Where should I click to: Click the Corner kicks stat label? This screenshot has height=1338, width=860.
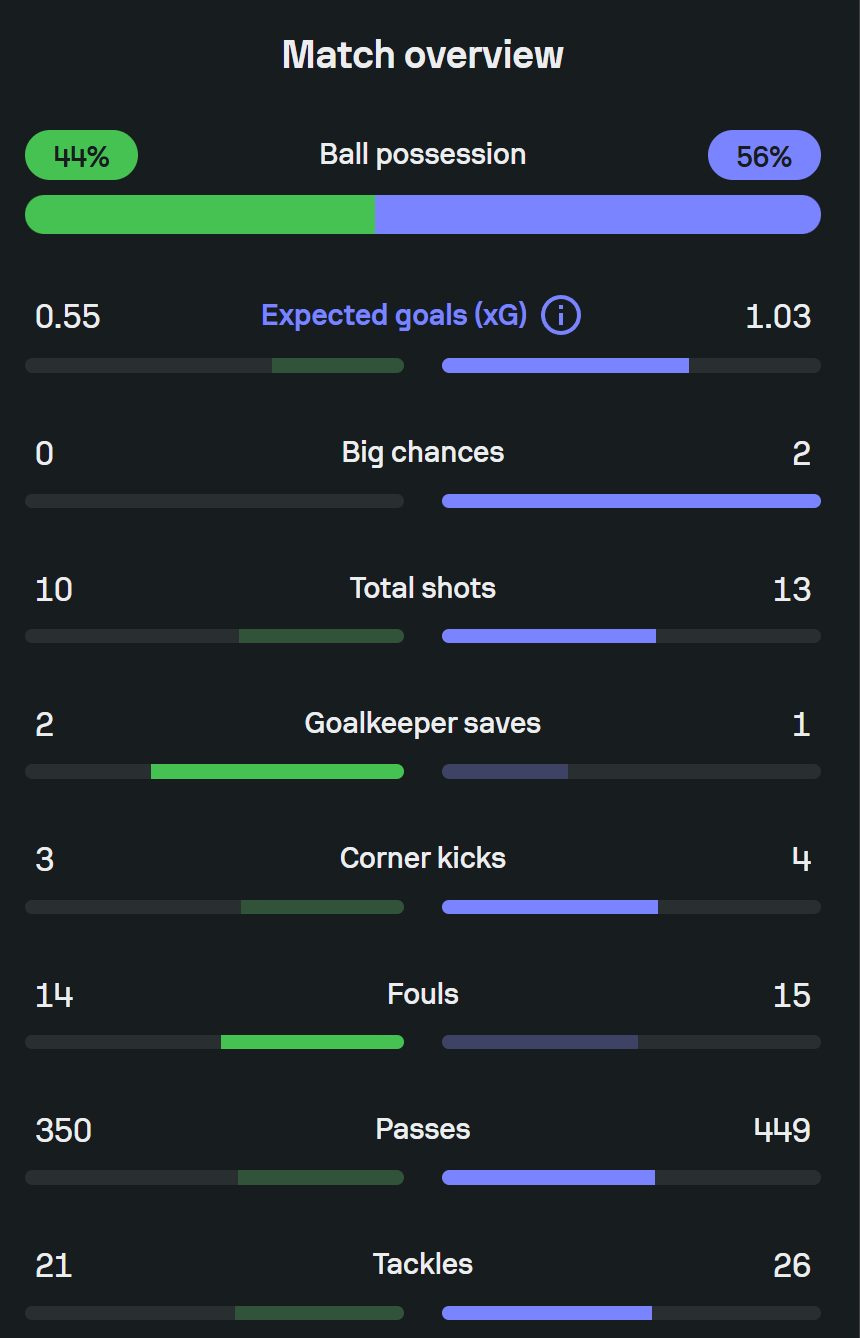423,858
